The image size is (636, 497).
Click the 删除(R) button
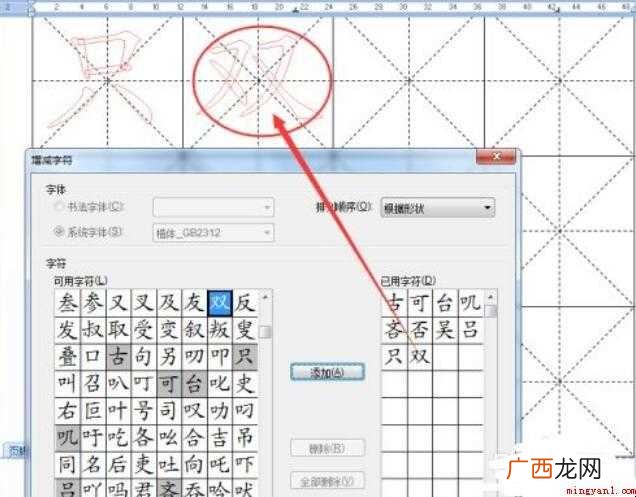click(327, 448)
